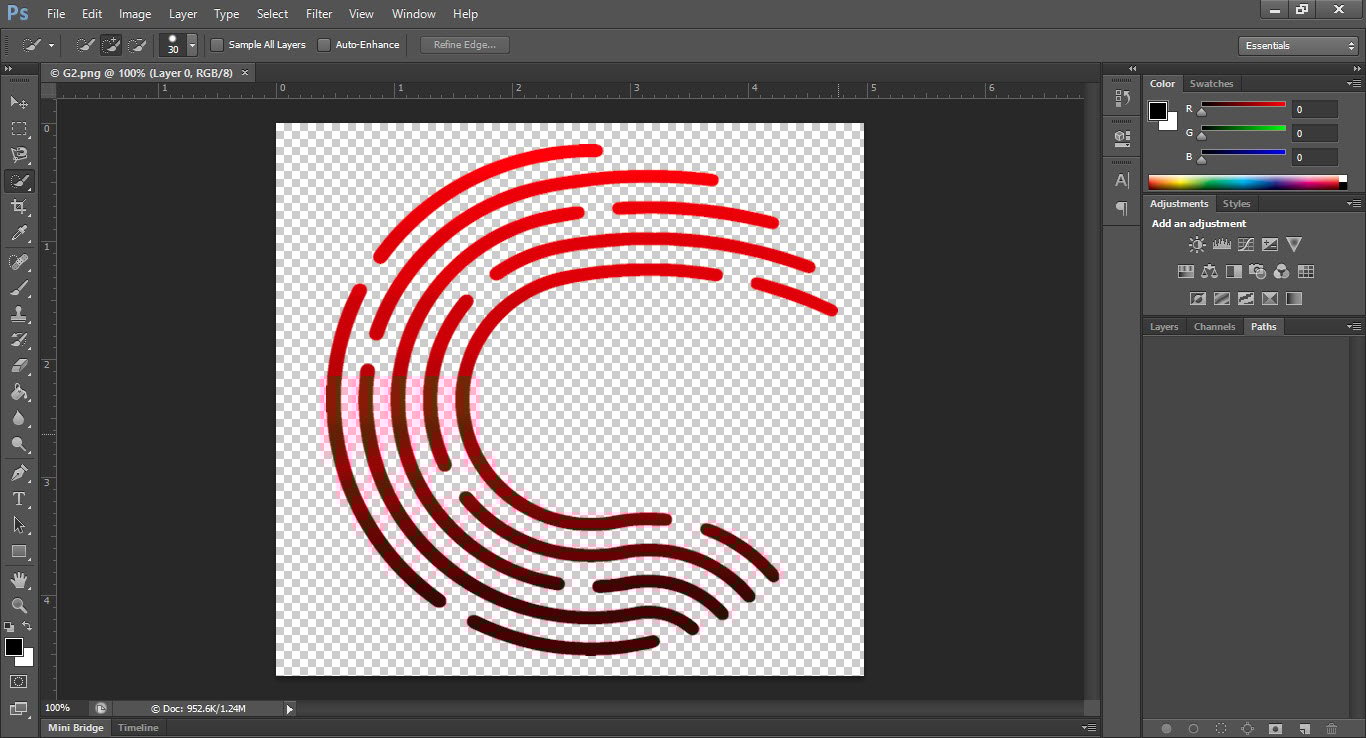
Task: Add a Levels adjustment
Action: [1221, 244]
